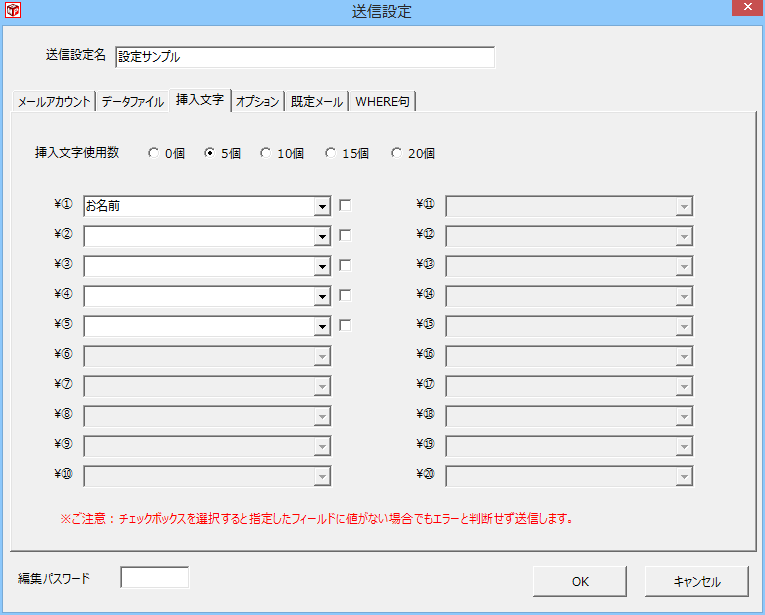Select the 15個 radio option

pyautogui.click(x=346, y=154)
